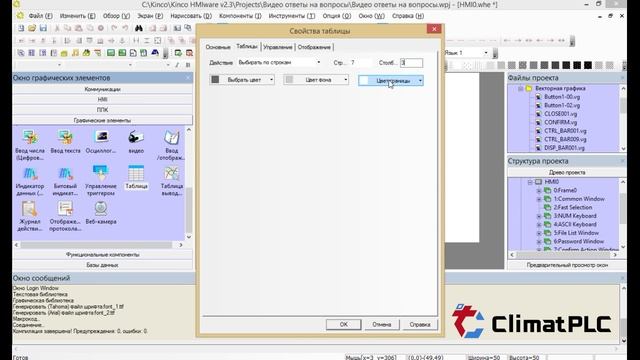Open the Коммуникации section bar
This screenshot has width=640, height=360.
pos(102,89)
